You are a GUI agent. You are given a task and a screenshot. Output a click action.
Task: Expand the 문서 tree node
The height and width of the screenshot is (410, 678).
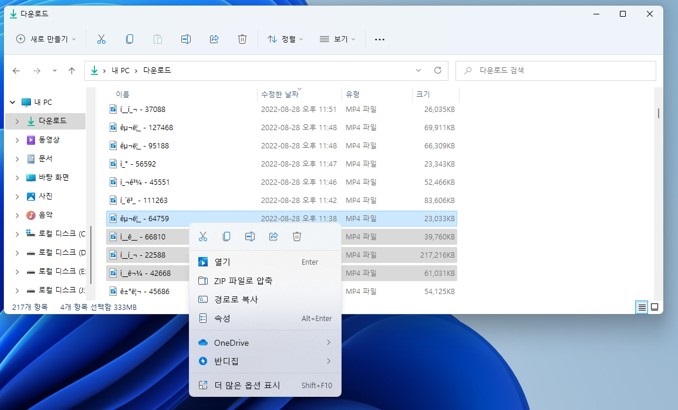pos(17,159)
